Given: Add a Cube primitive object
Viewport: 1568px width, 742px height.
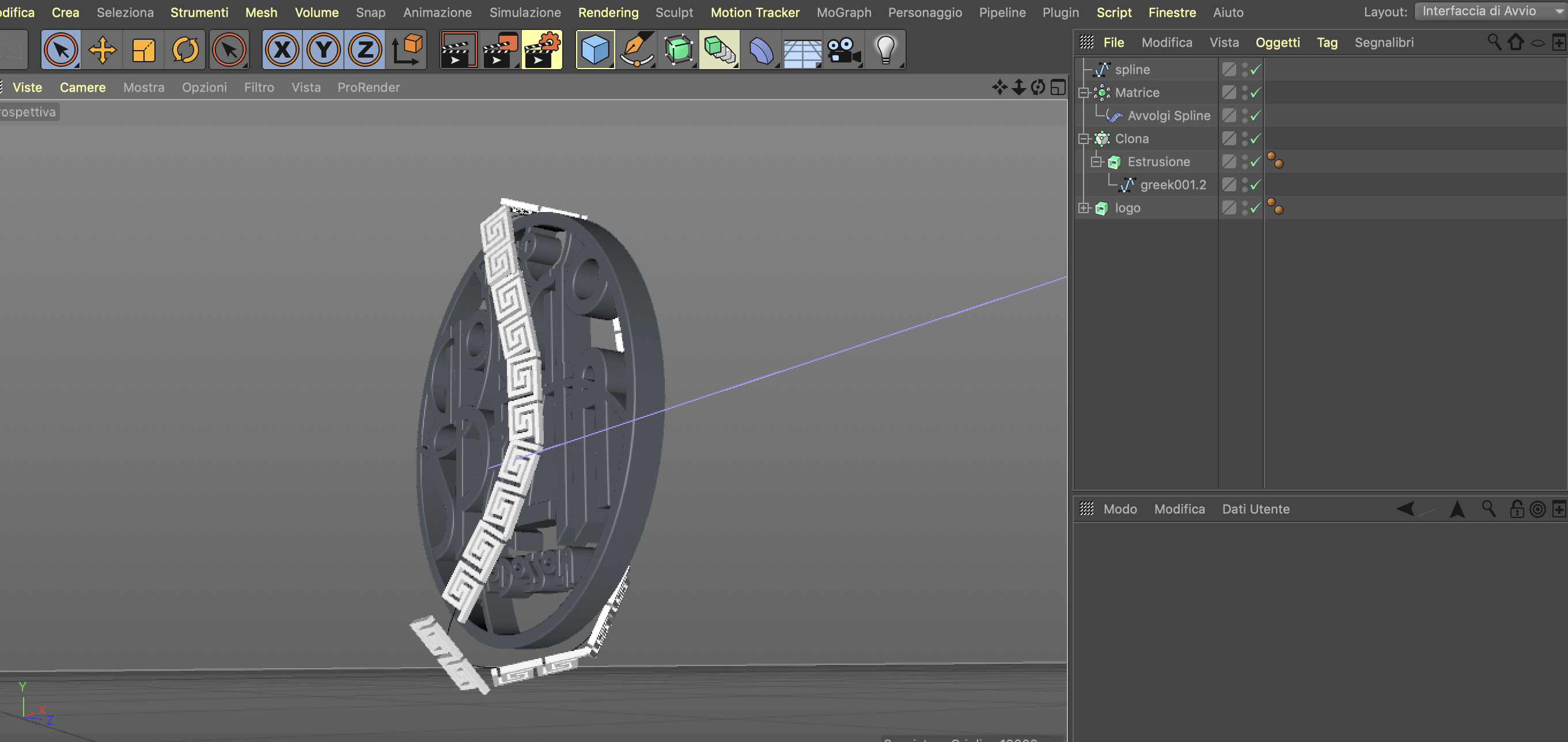Looking at the screenshot, I should point(594,50).
